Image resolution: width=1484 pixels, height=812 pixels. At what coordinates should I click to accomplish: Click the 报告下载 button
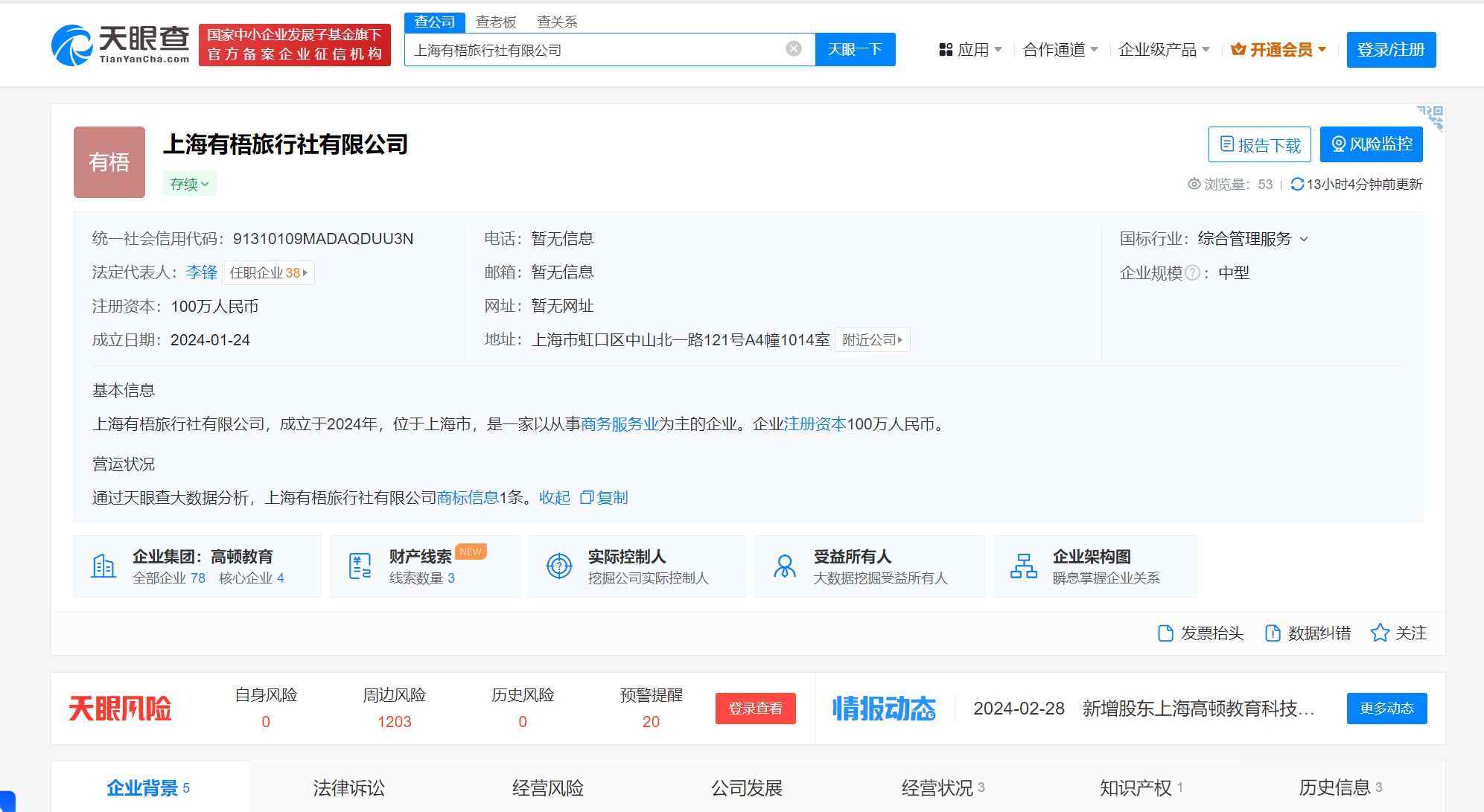pos(1260,144)
